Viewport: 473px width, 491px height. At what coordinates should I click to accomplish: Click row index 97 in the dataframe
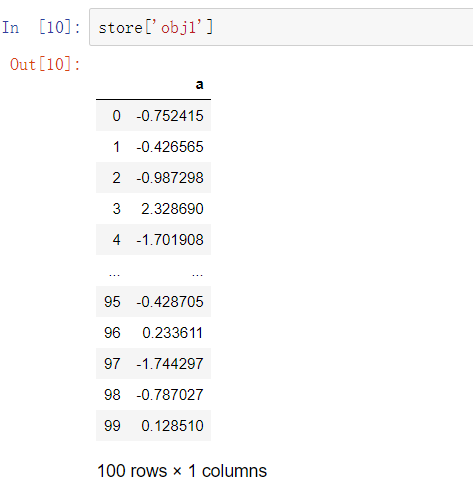[x=112, y=364]
